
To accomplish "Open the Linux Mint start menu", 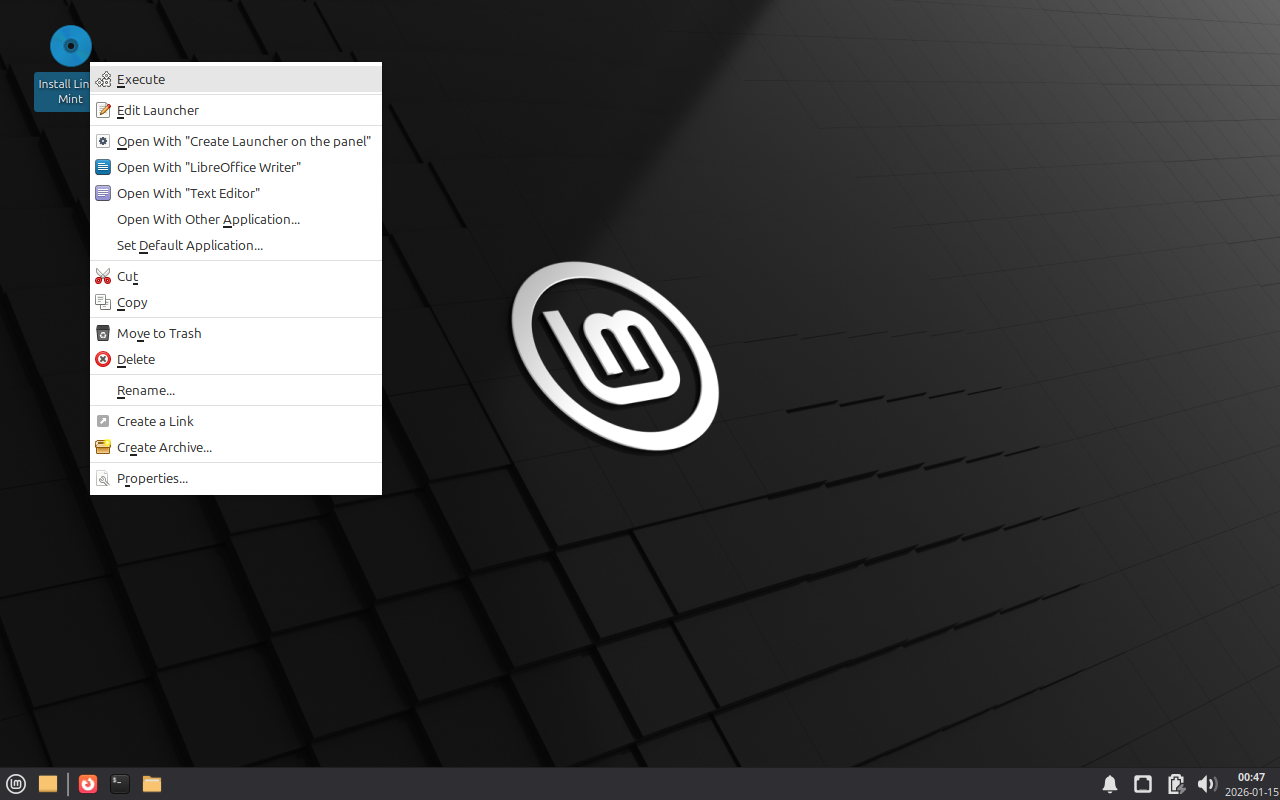I will (x=16, y=784).
